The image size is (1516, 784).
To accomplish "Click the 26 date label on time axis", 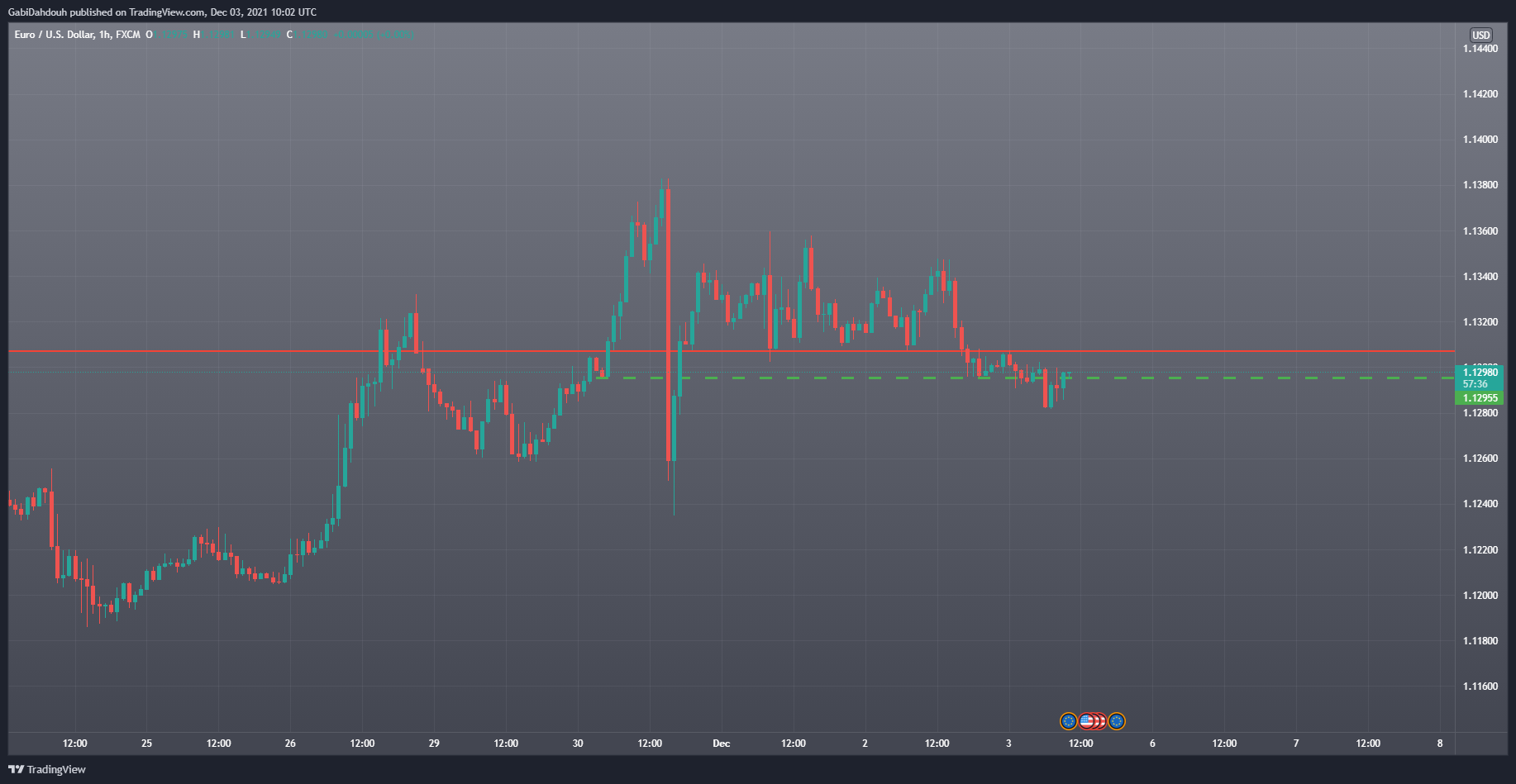I will [x=290, y=744].
